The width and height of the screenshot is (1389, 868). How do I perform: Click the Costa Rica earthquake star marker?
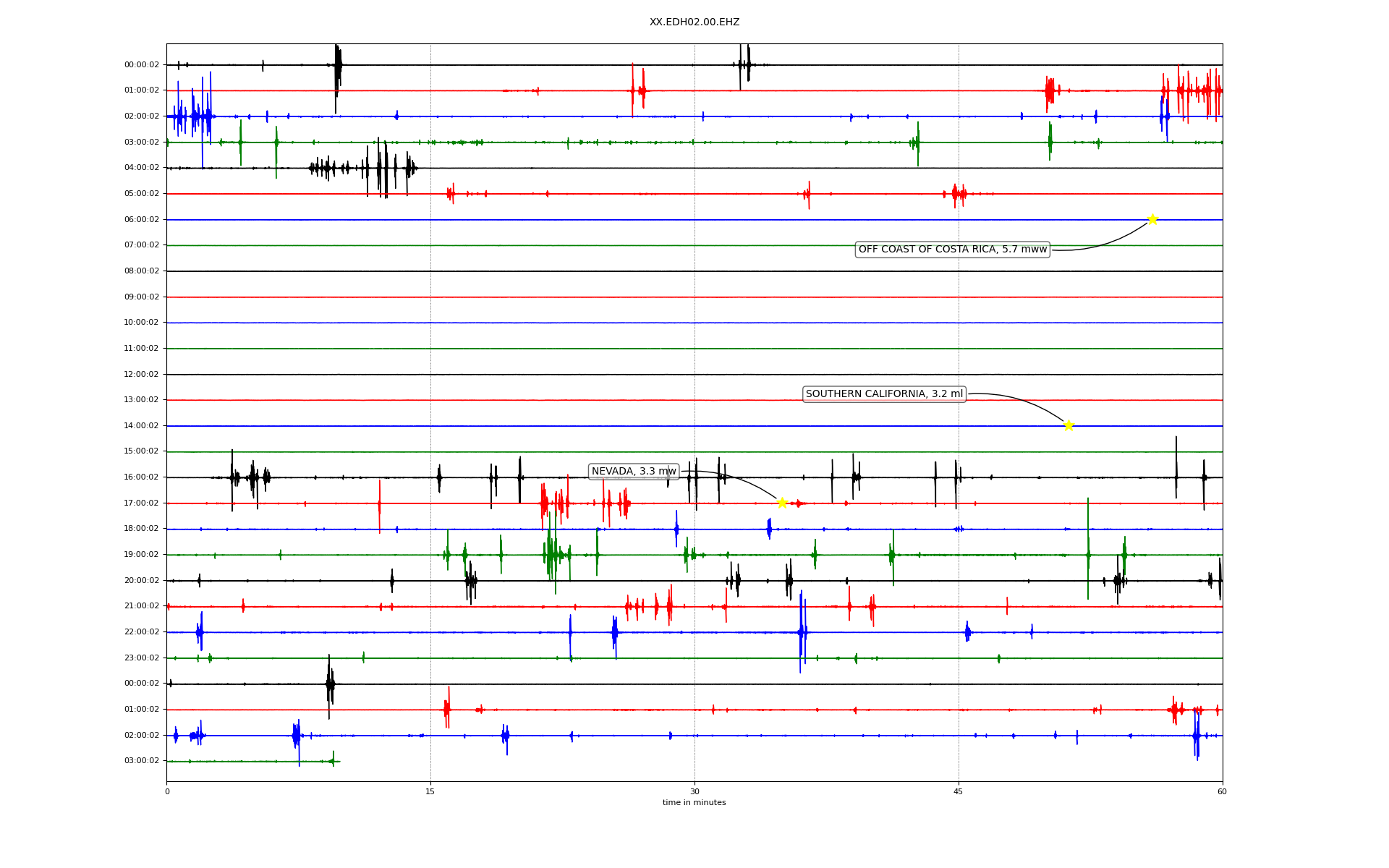tap(1152, 219)
